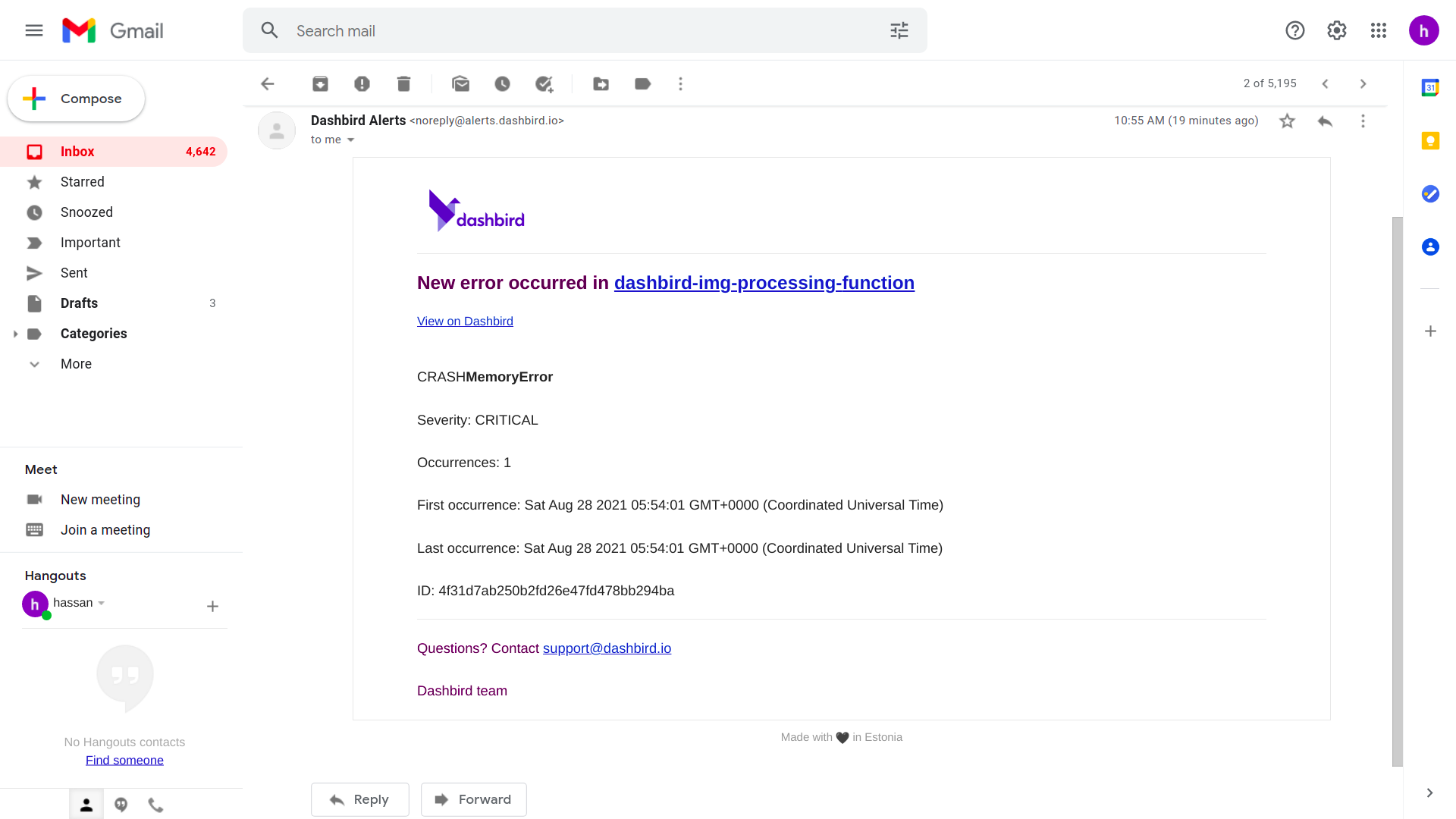
Task: Open Google Tasks side panel
Action: pos(1431,194)
